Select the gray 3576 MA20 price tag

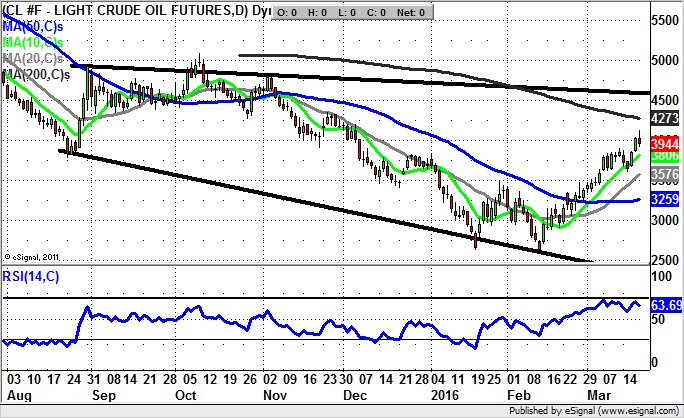(664, 174)
